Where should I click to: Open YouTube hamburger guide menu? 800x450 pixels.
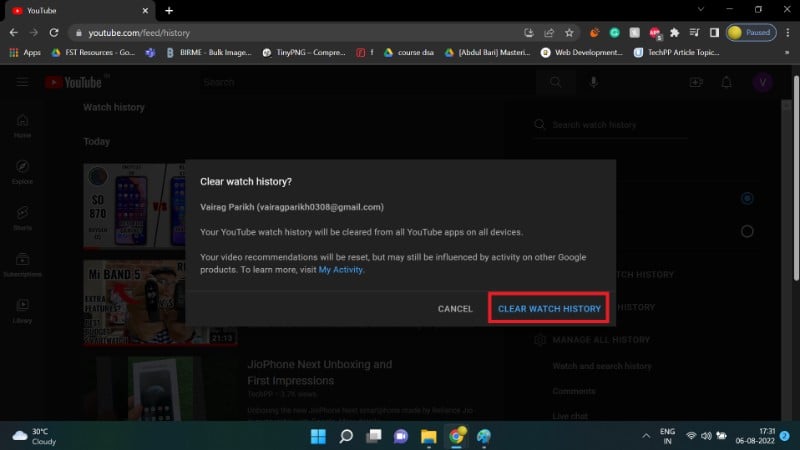point(22,82)
